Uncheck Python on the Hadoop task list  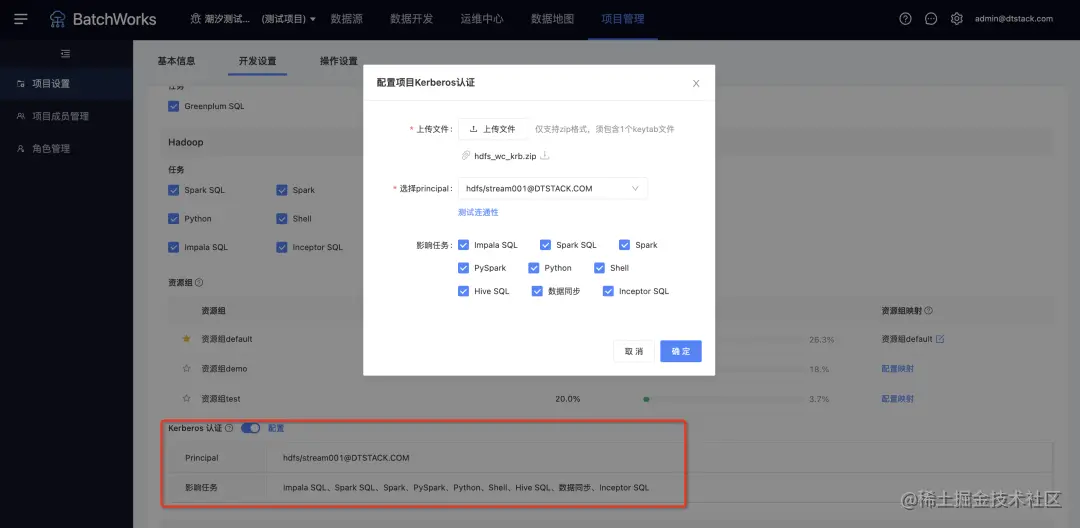[174, 219]
